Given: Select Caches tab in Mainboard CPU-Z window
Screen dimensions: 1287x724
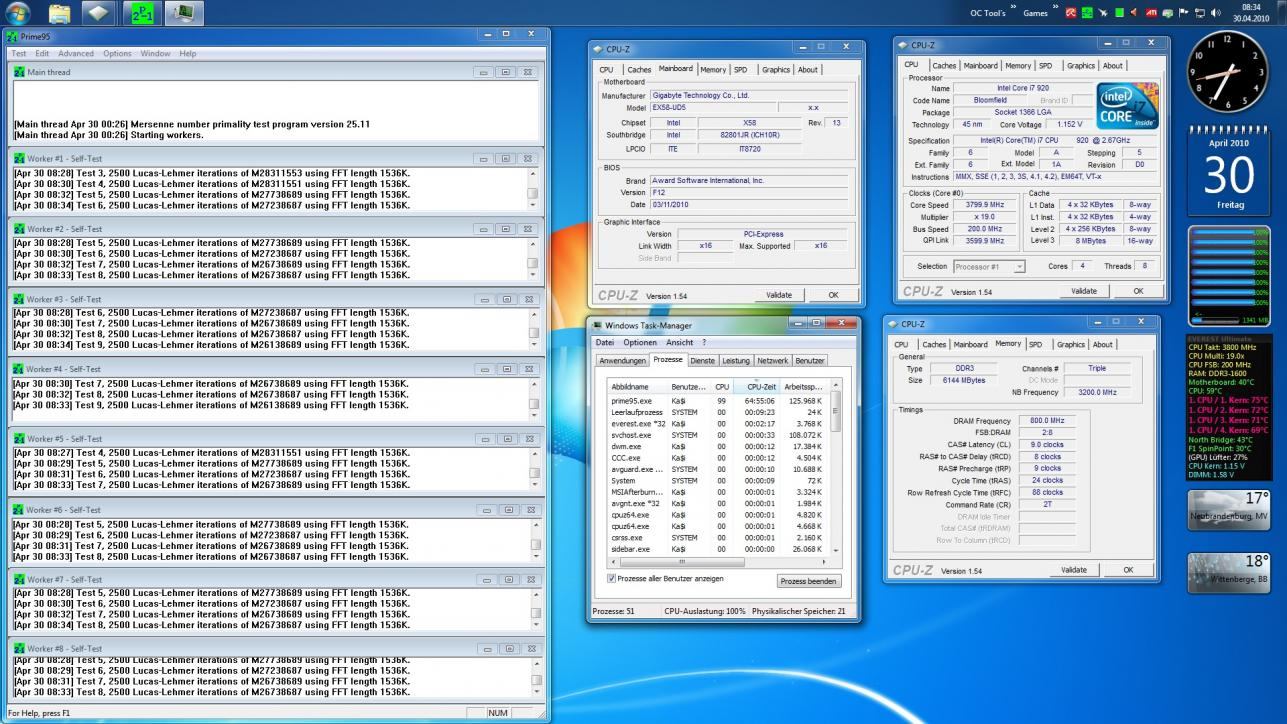Looking at the screenshot, I should (x=637, y=70).
